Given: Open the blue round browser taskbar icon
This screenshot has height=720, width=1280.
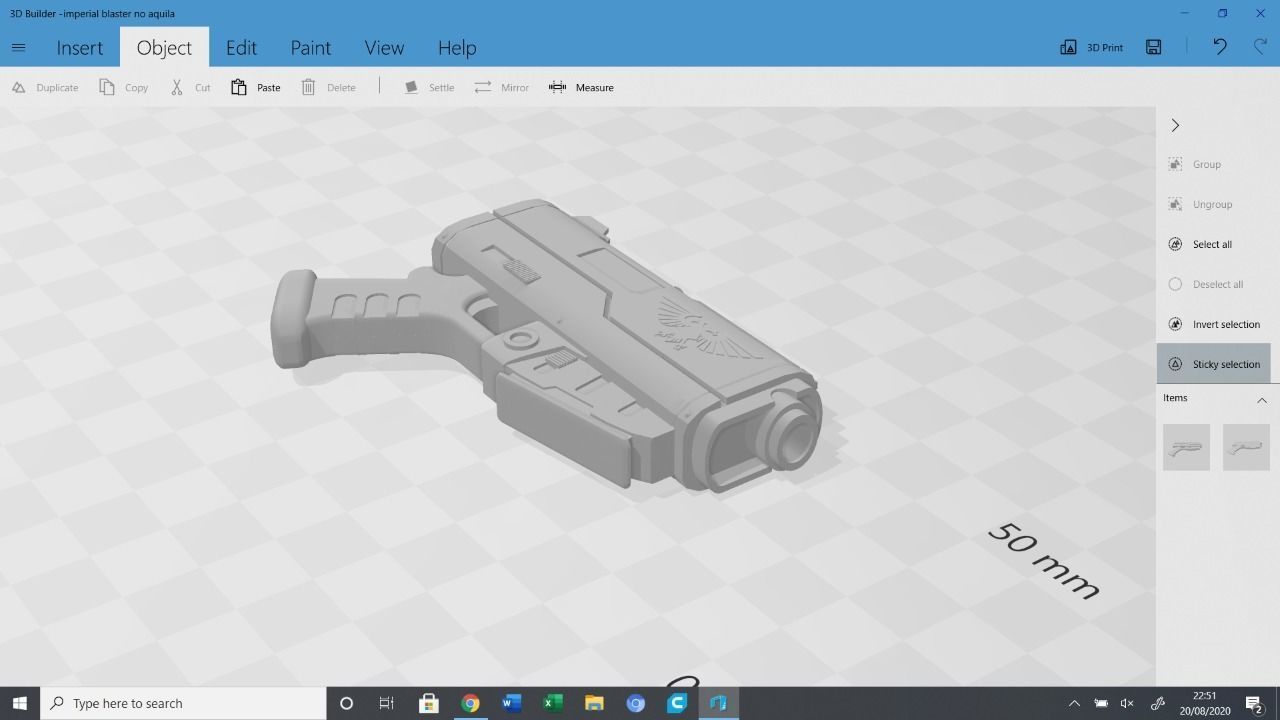Looking at the screenshot, I should click(635, 703).
